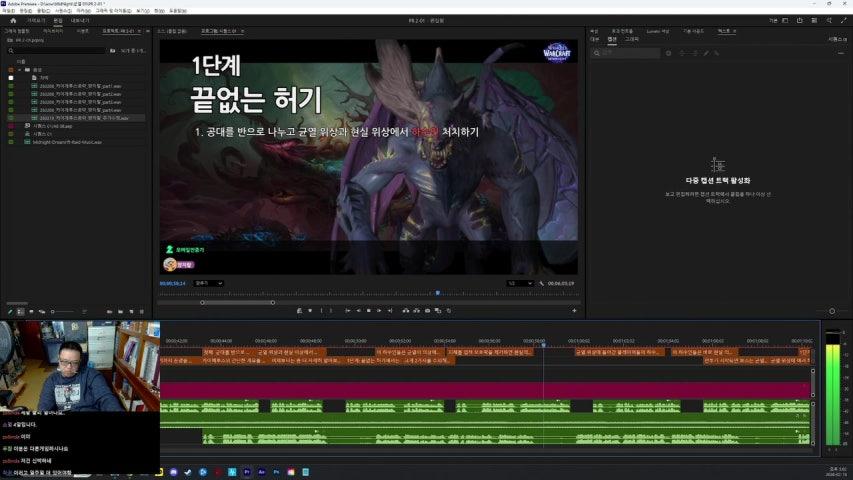Click the orange 1단계 caption clip in the timeline
This screenshot has width=853, height=480.
(370, 360)
